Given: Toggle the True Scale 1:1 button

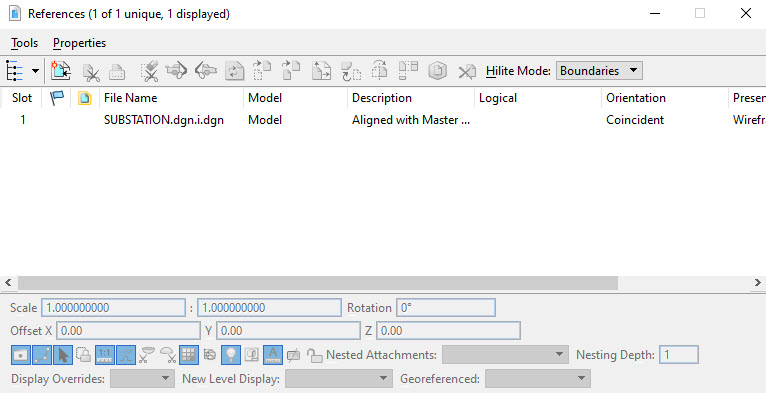Looking at the screenshot, I should tap(105, 355).
